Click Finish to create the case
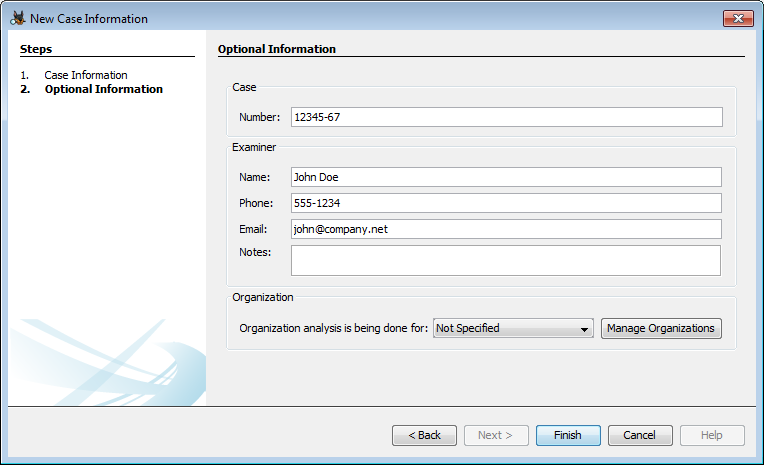Image resolution: width=764 pixels, height=465 pixels. tap(567, 435)
